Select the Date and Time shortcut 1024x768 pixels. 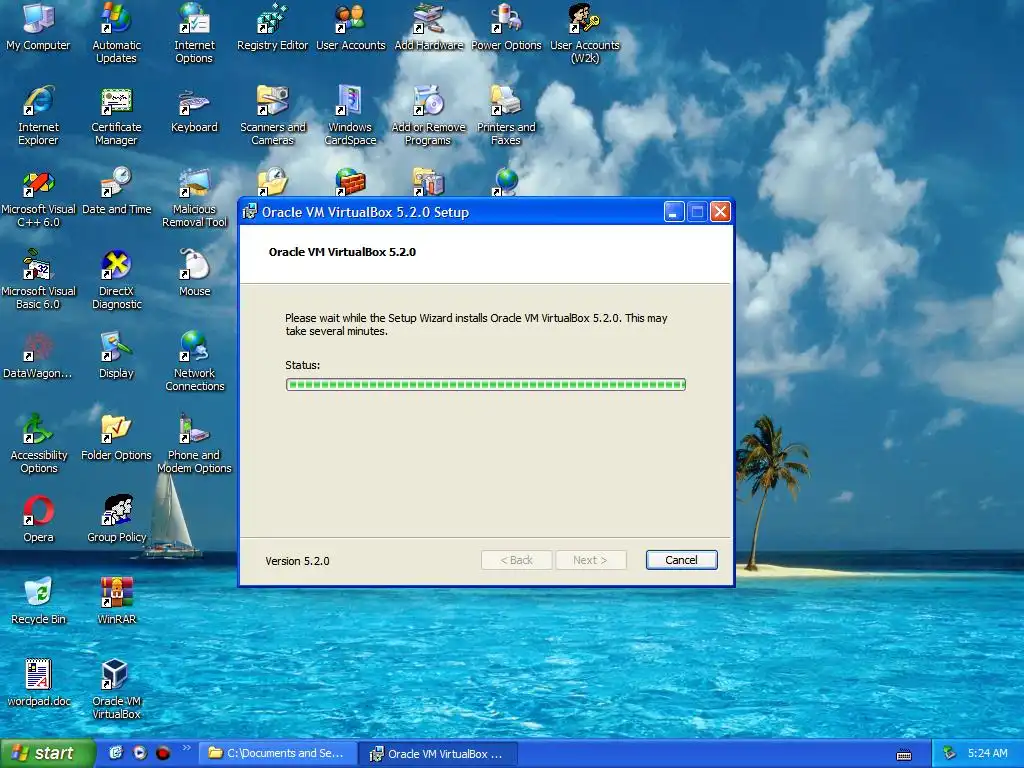pyautogui.click(x=116, y=191)
